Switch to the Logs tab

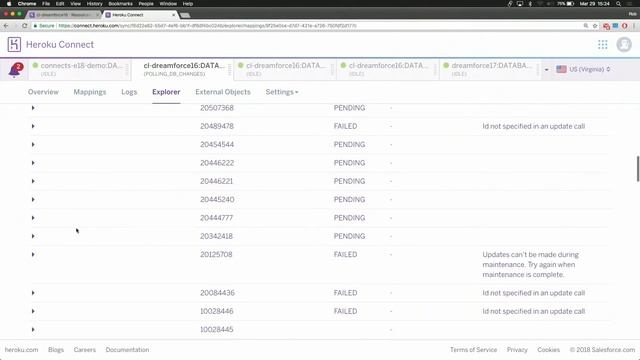pyautogui.click(x=129, y=92)
